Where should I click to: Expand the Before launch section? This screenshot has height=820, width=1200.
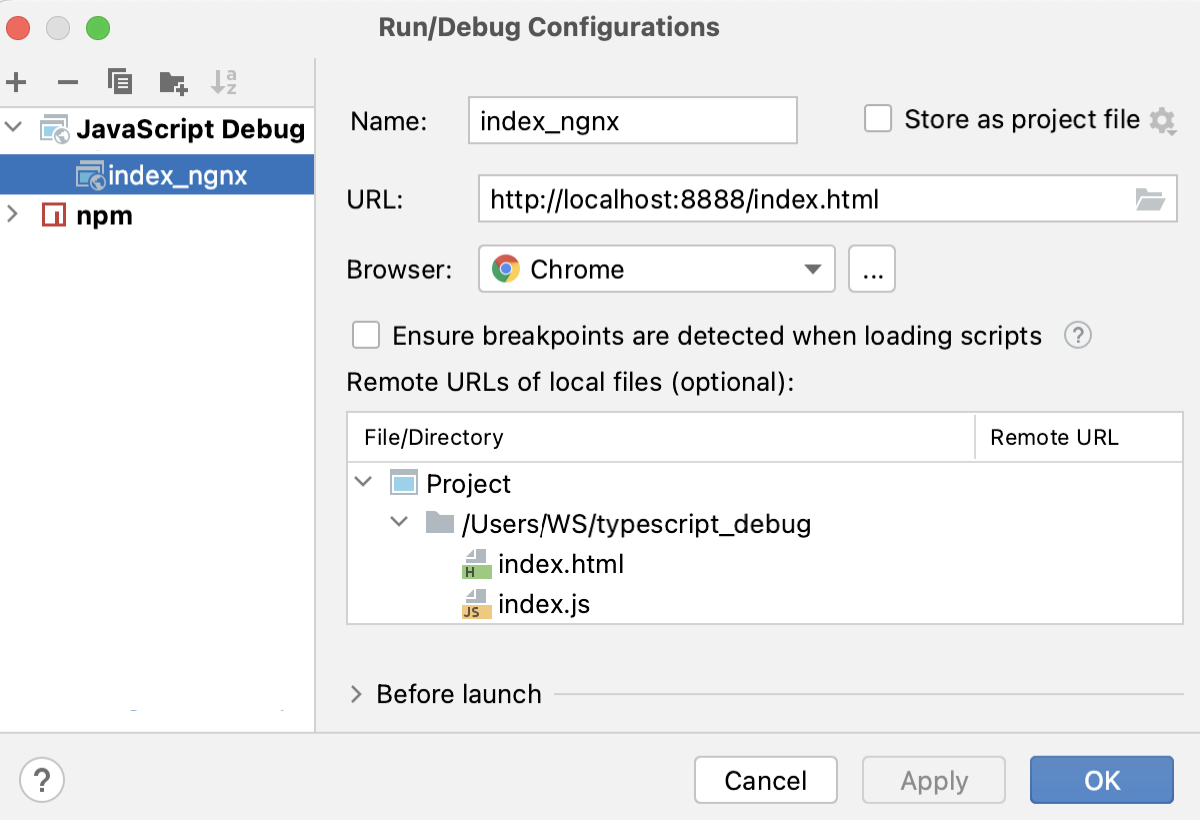pyautogui.click(x=355, y=694)
